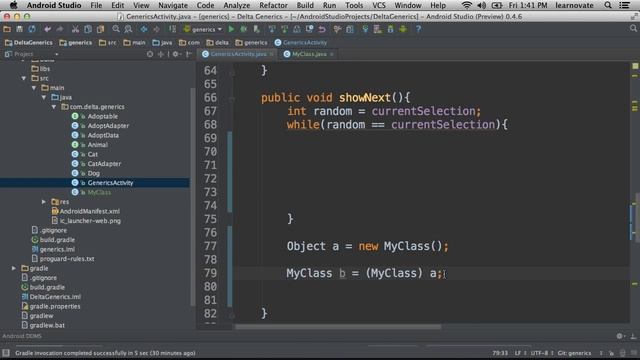Click the Paste toolbar icon

pos(100,29)
